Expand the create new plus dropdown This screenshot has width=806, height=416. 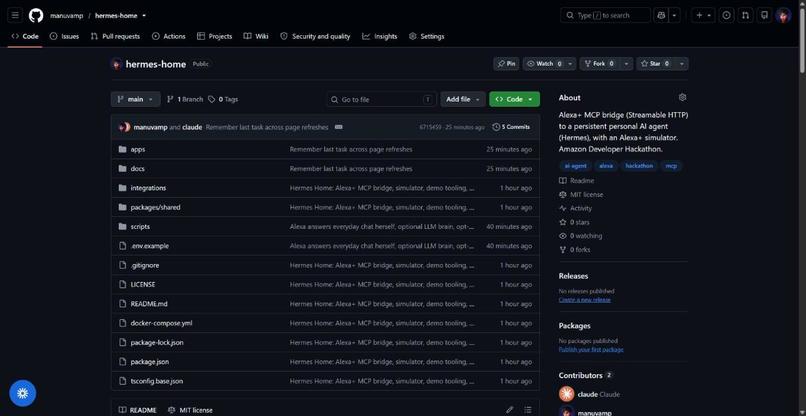coord(703,15)
